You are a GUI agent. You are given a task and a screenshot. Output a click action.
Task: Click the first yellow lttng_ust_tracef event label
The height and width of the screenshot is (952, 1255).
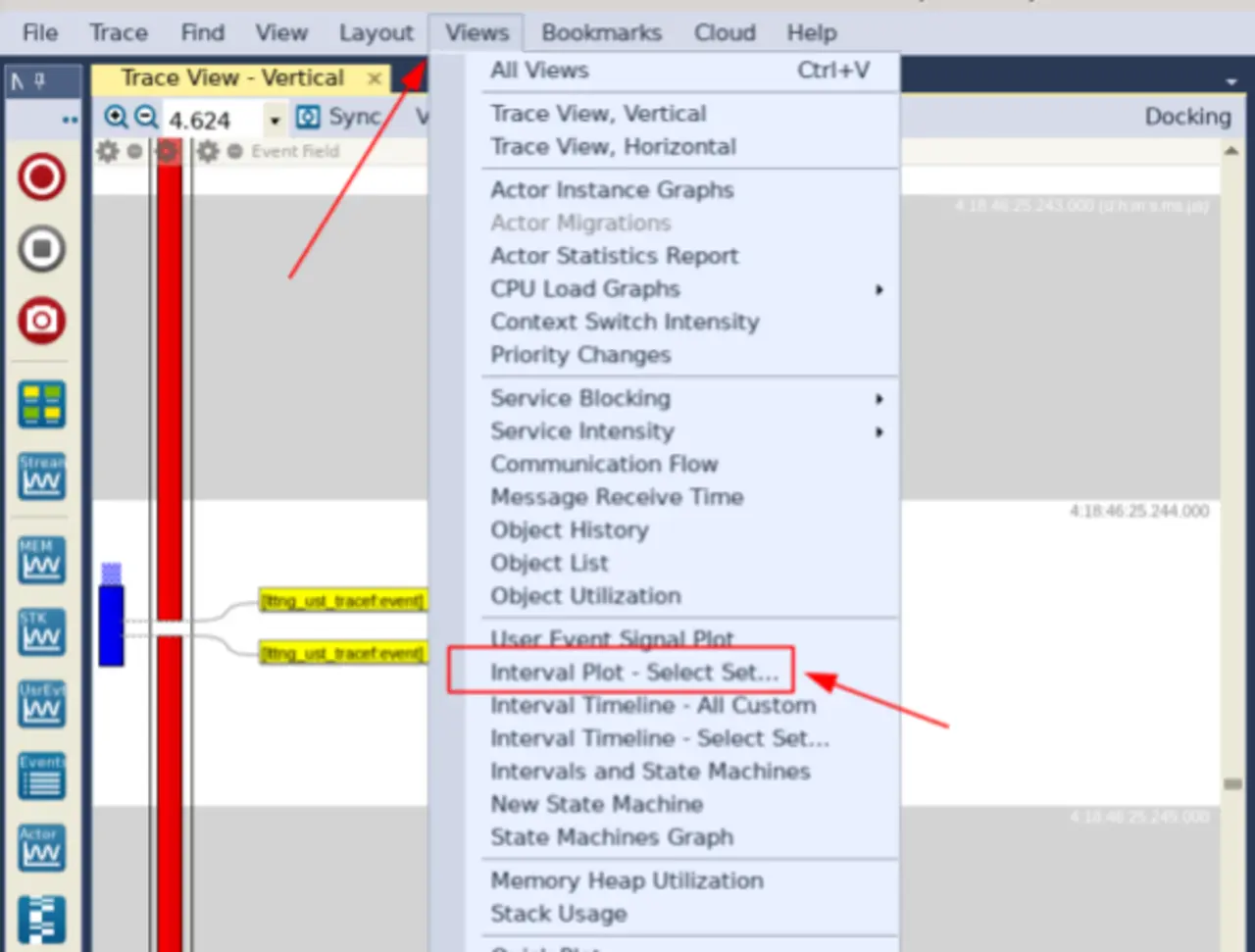(x=342, y=601)
